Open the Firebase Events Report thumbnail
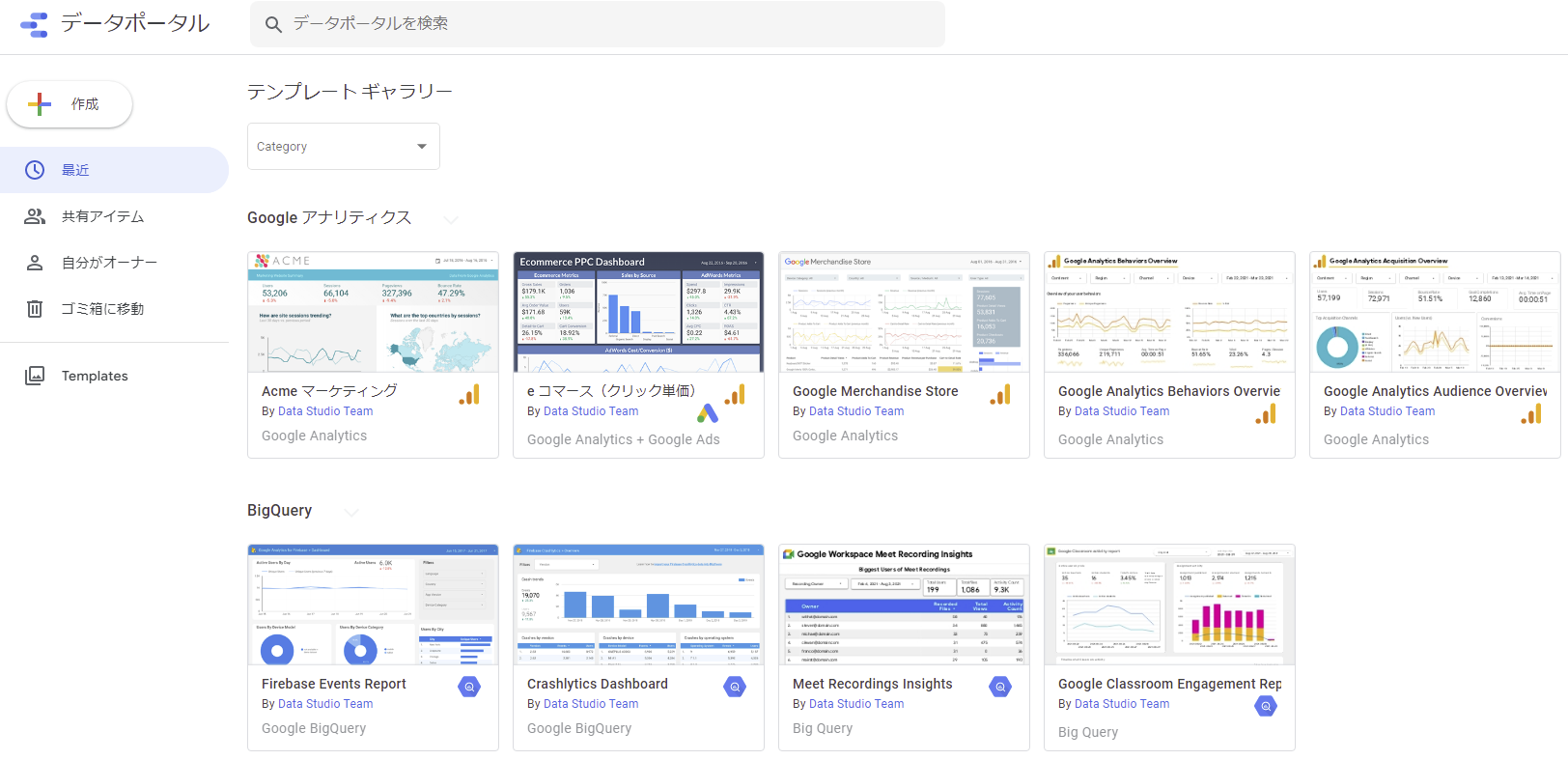1568x760 pixels. [x=373, y=605]
